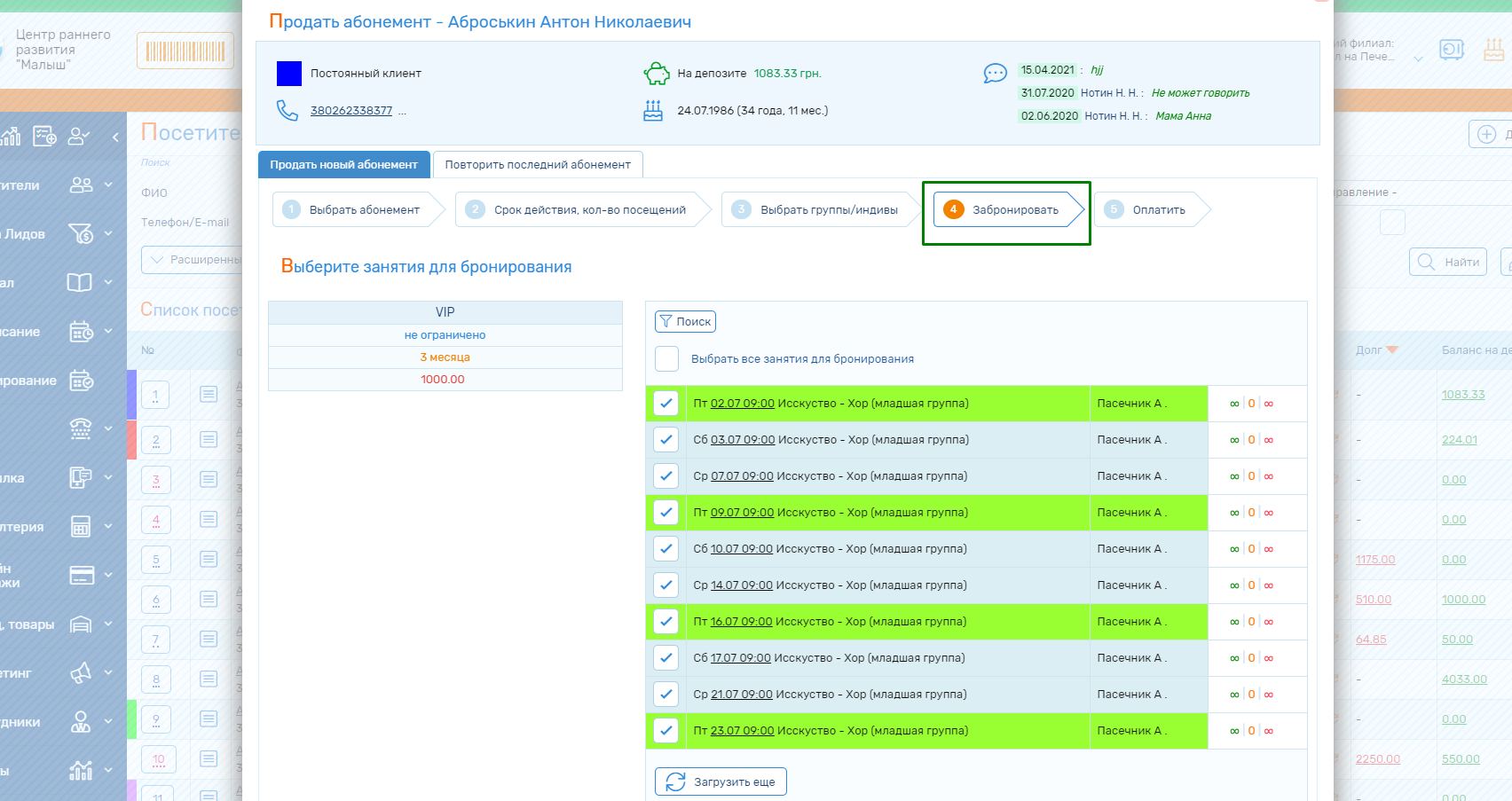Open the statistics chart sidebar icon
Viewport: 1512px width, 801px height.
(x=11, y=136)
